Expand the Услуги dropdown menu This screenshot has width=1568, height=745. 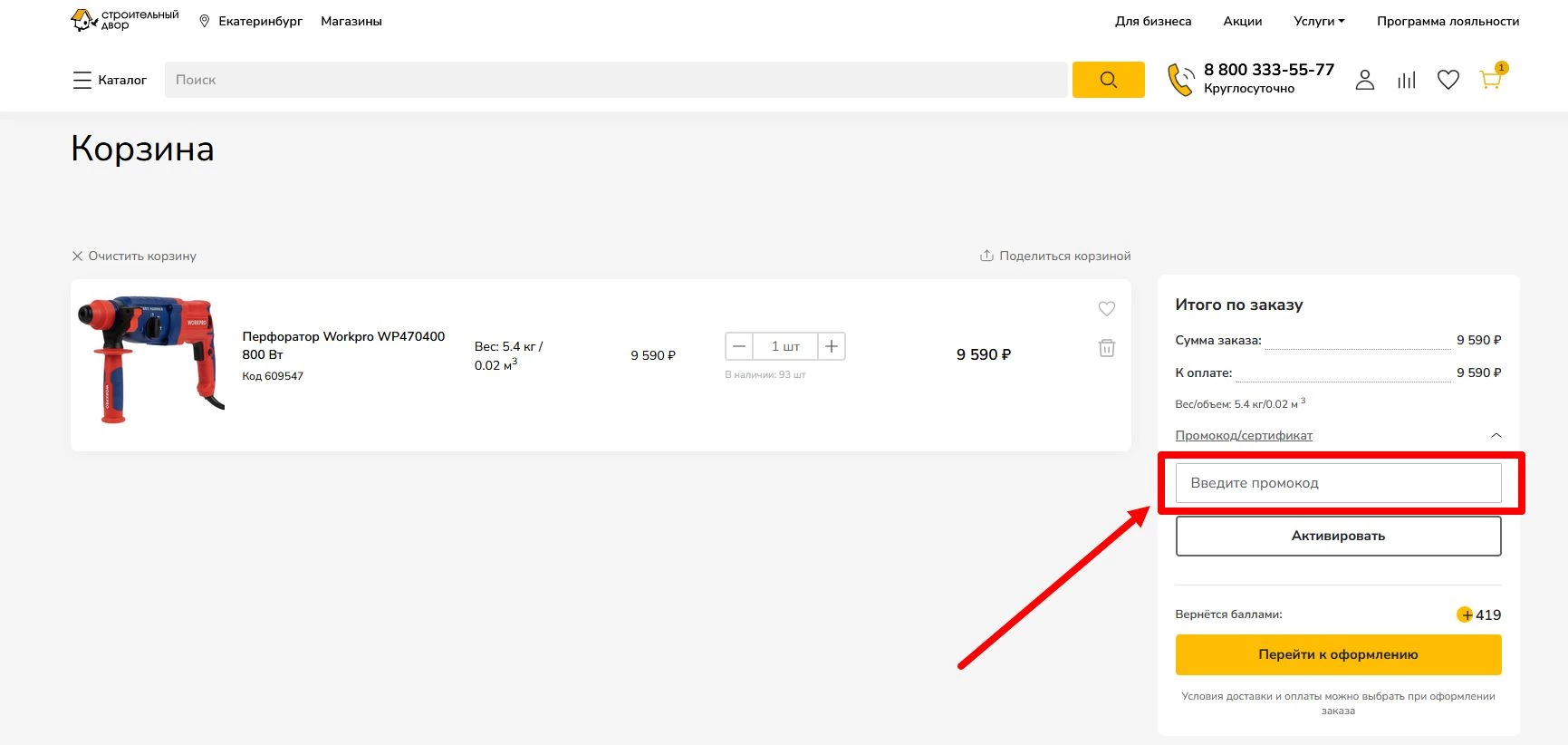(x=1318, y=21)
